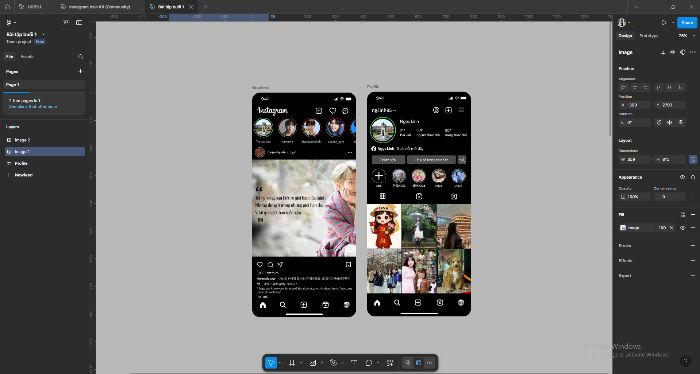Screen dimensions: 700x374
Task: Flip horizontal icon next to rotation
Action: [x=670, y=122]
